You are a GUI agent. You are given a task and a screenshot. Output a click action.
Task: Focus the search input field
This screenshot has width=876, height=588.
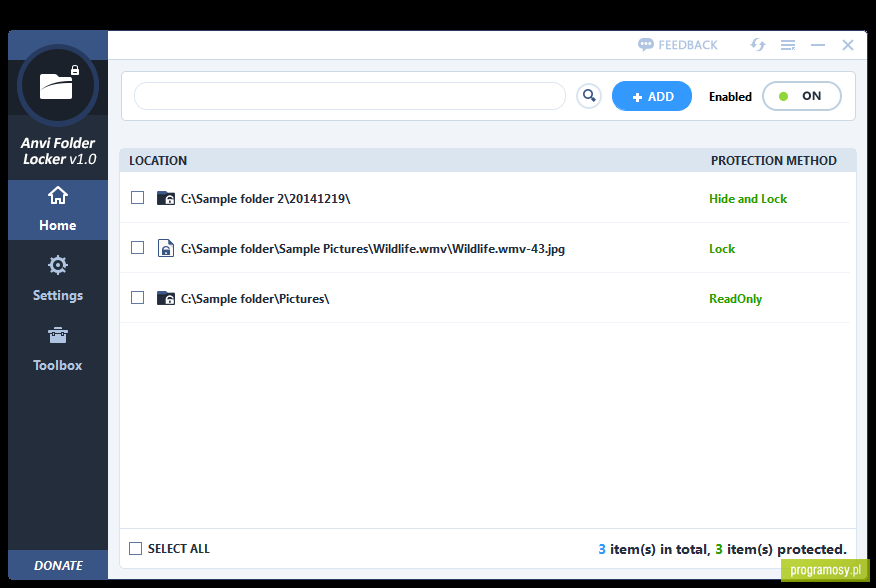tap(350, 96)
